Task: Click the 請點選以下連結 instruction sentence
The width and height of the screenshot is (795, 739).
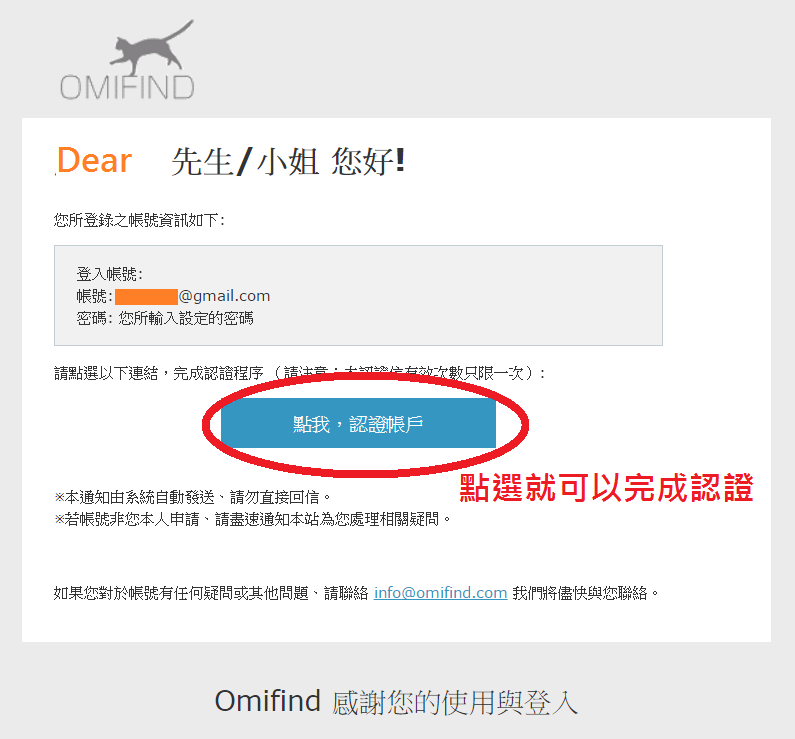Action: (x=300, y=374)
